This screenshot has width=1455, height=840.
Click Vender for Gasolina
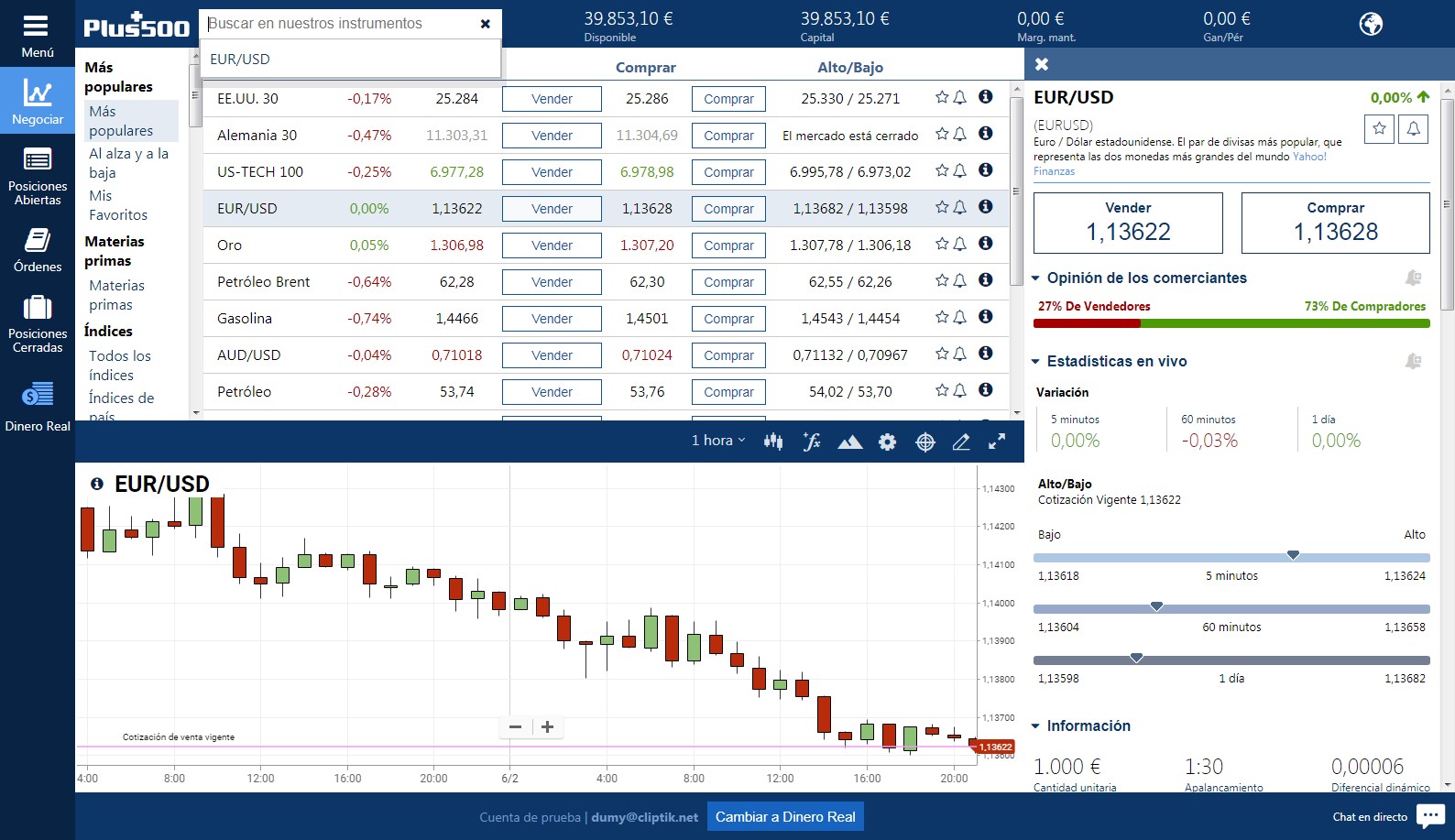point(552,319)
